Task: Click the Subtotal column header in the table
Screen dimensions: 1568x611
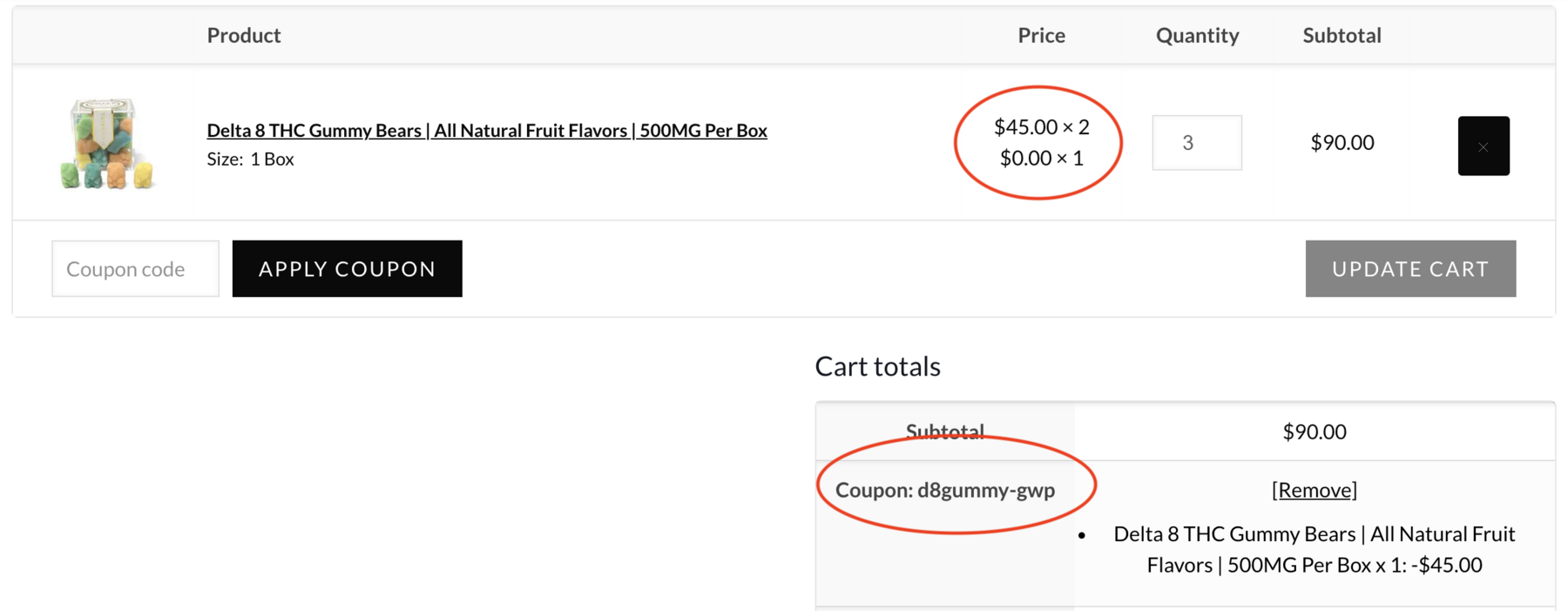Action: (1342, 35)
